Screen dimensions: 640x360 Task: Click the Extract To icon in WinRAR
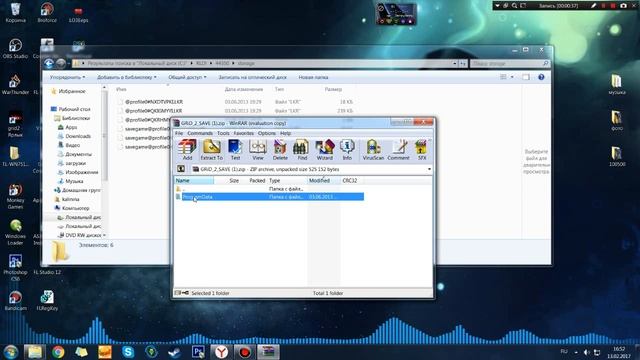[x=211, y=149]
